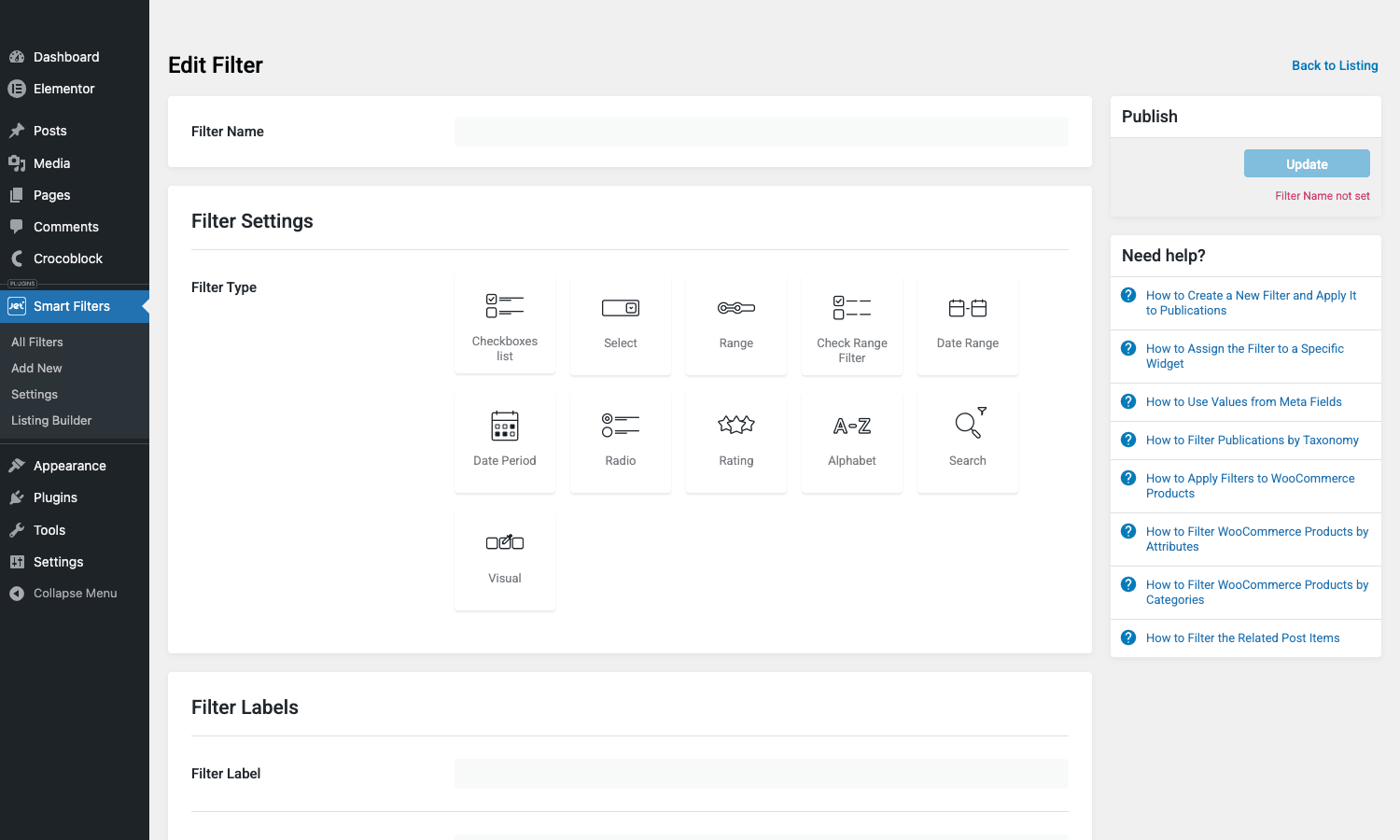Click the Collapse Menu arrow icon
Viewport: 1400px width, 840px height.
pos(17,594)
